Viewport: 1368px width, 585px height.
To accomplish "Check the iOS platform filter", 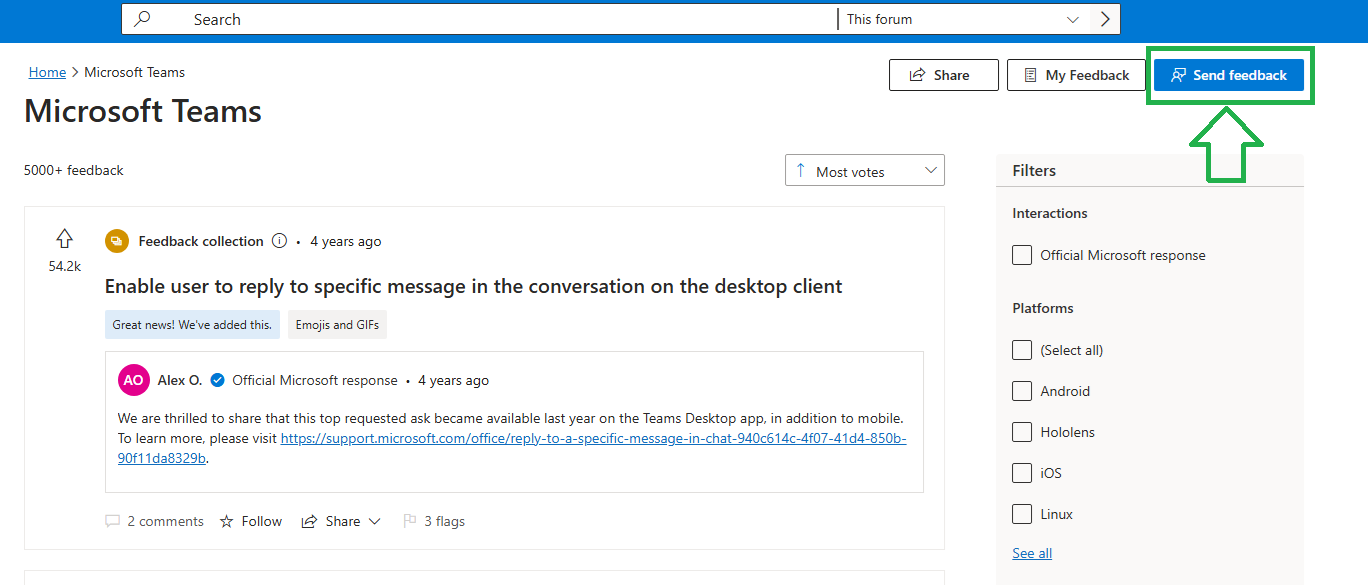I will [1022, 473].
